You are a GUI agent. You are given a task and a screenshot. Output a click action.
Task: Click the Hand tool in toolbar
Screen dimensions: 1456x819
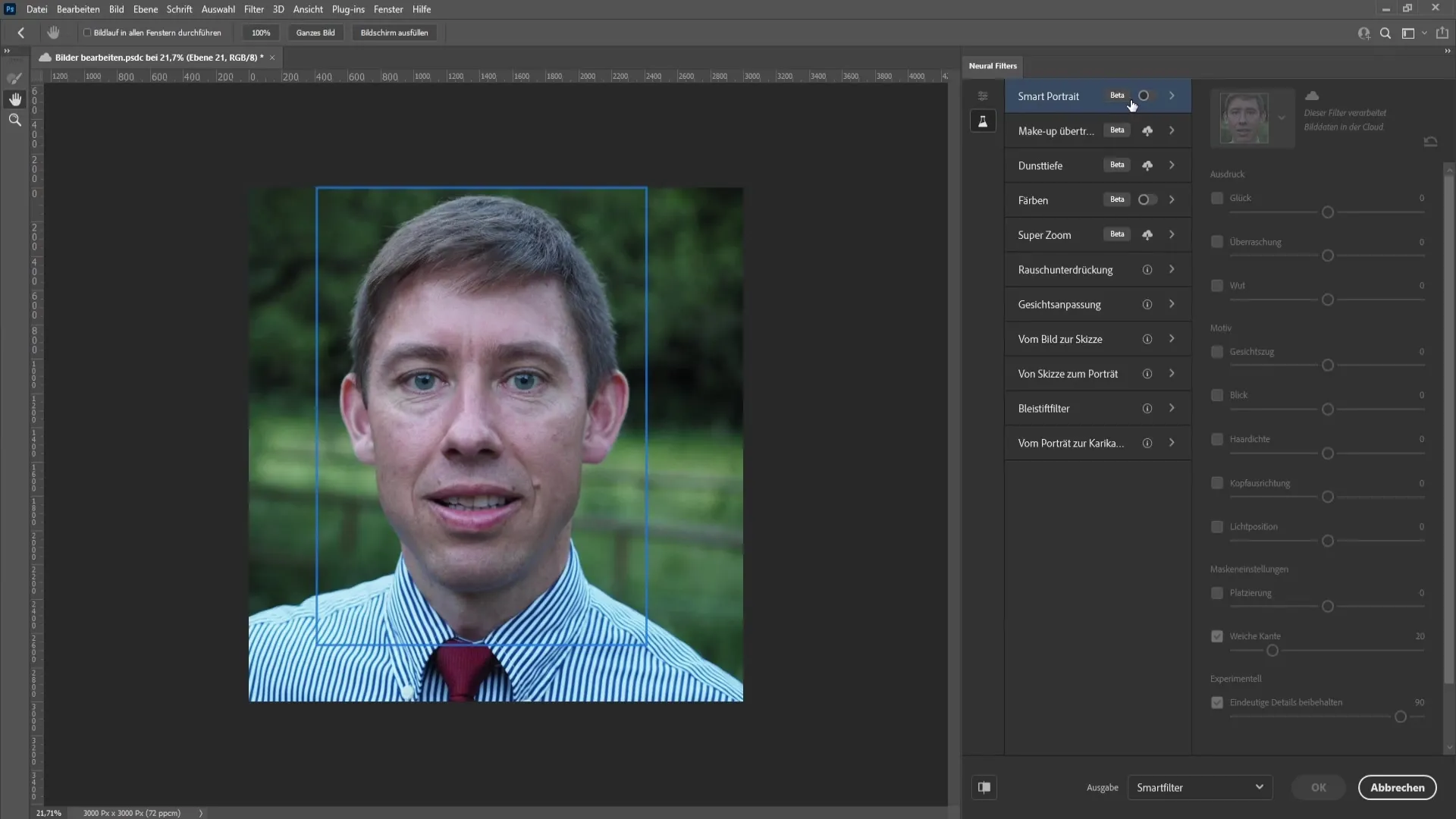point(14,99)
